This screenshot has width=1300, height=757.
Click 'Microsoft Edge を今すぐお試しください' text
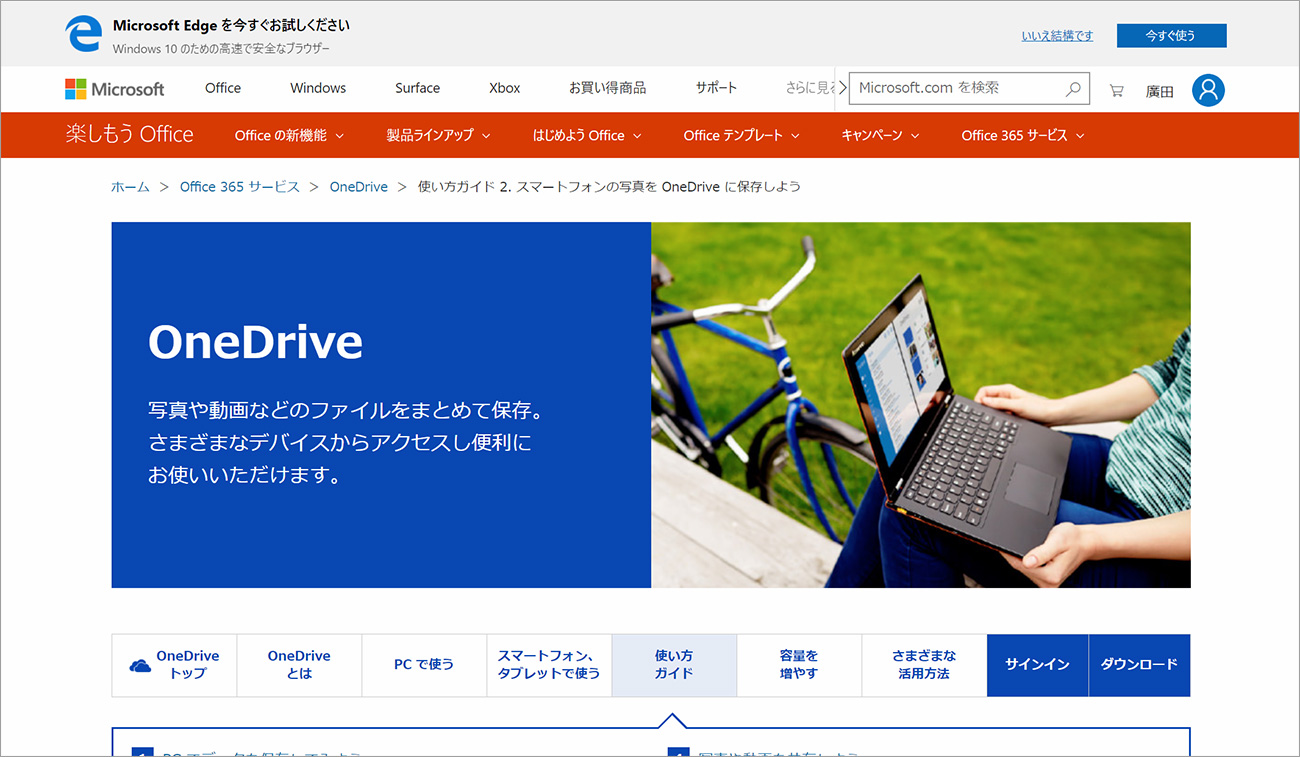(x=231, y=26)
